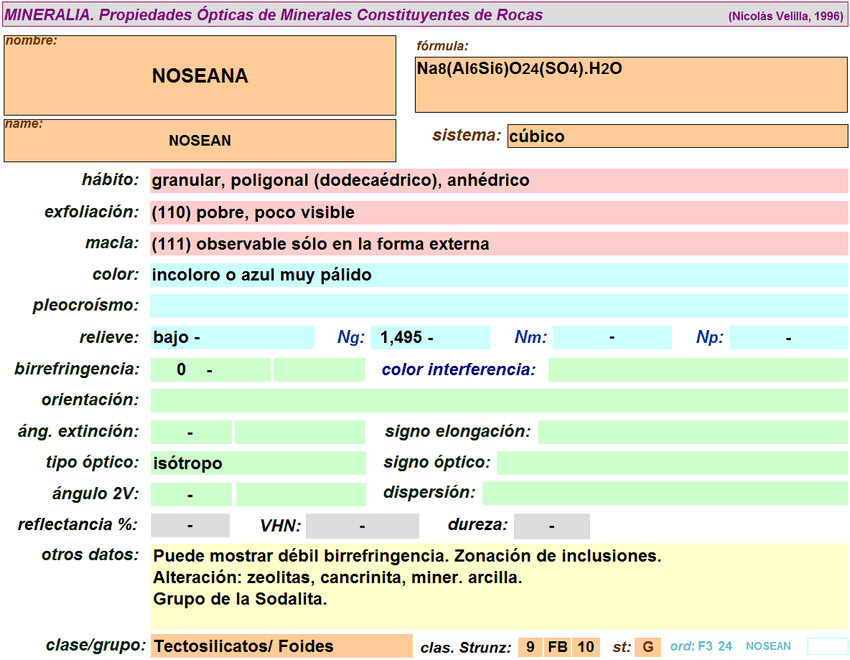The height and width of the screenshot is (660, 850).
Task: Select the Nm refractive index field
Action: (x=612, y=338)
